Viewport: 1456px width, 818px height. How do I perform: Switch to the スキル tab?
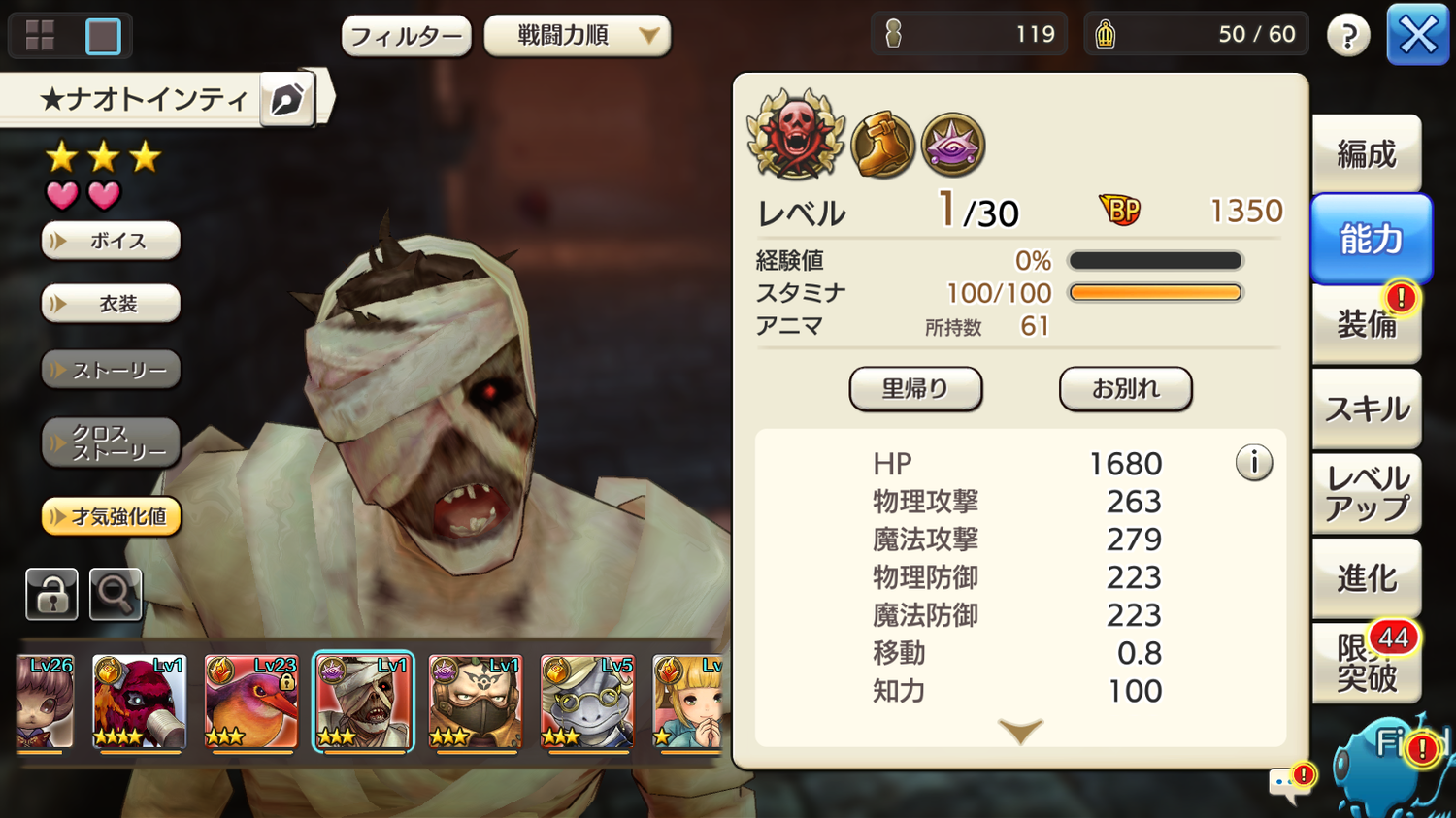(1367, 409)
